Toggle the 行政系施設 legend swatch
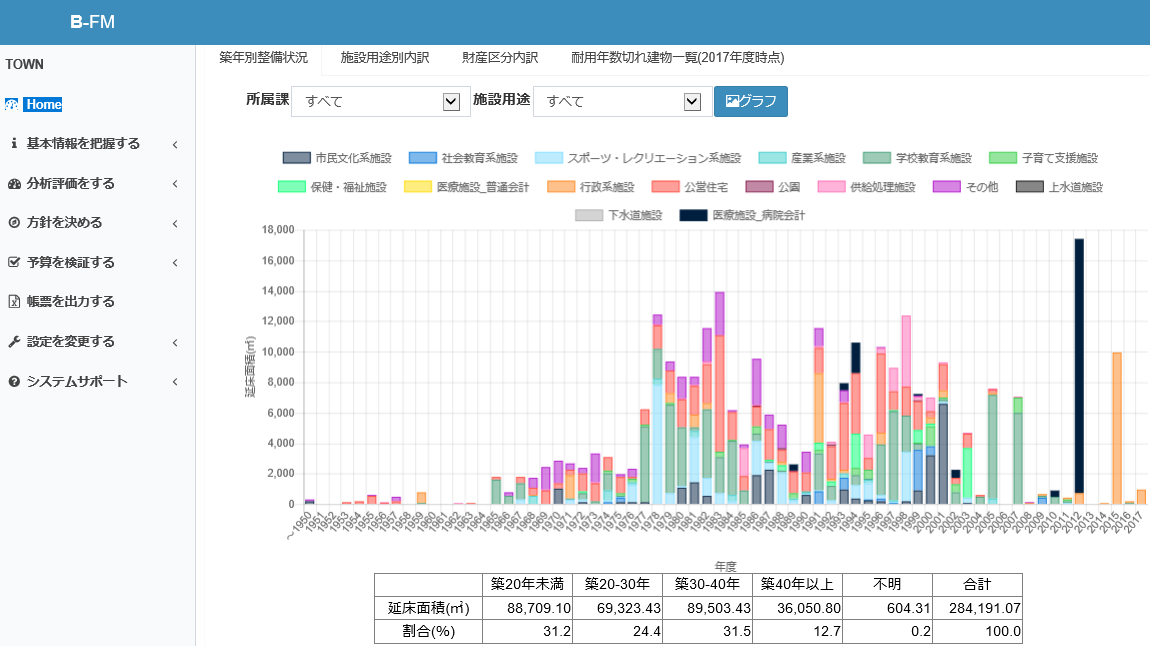The height and width of the screenshot is (646, 1150). coord(561,187)
